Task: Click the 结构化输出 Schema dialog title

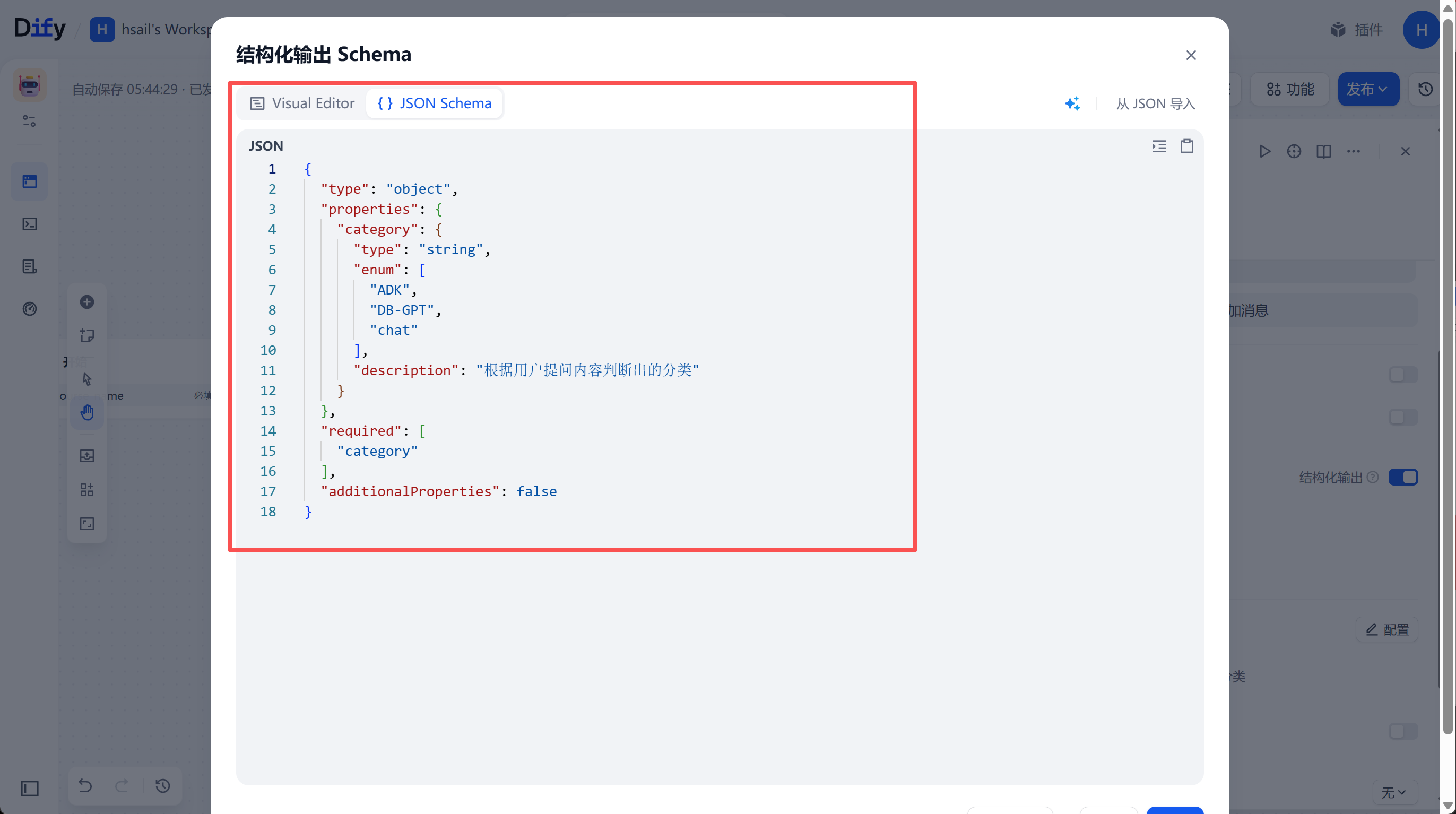Action: (323, 55)
